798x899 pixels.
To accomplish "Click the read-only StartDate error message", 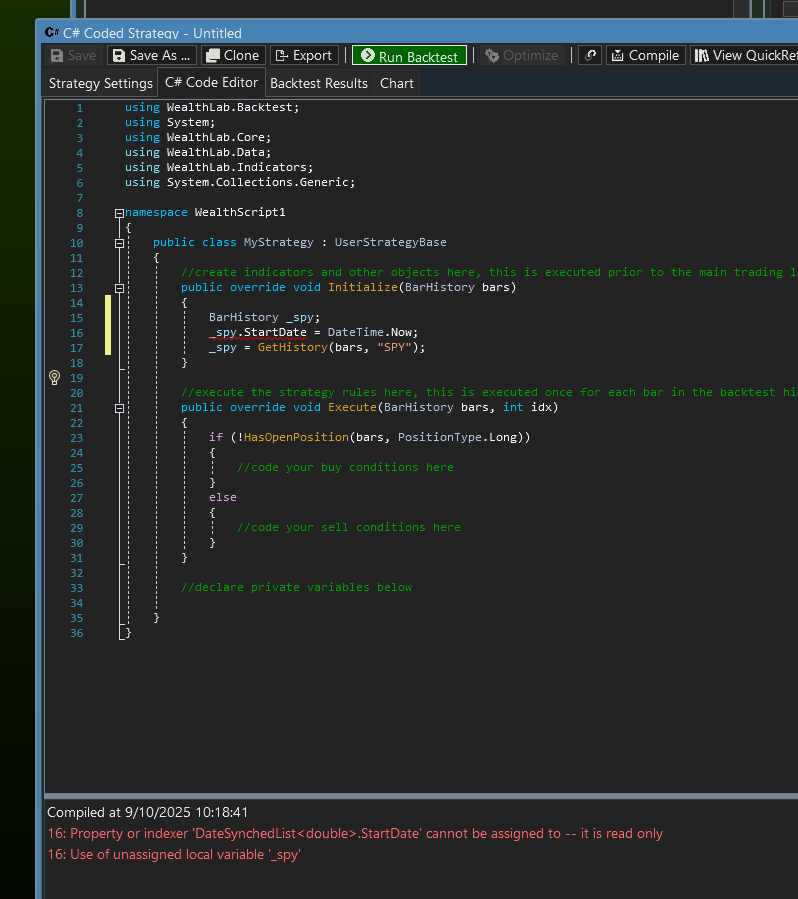I will pos(355,833).
